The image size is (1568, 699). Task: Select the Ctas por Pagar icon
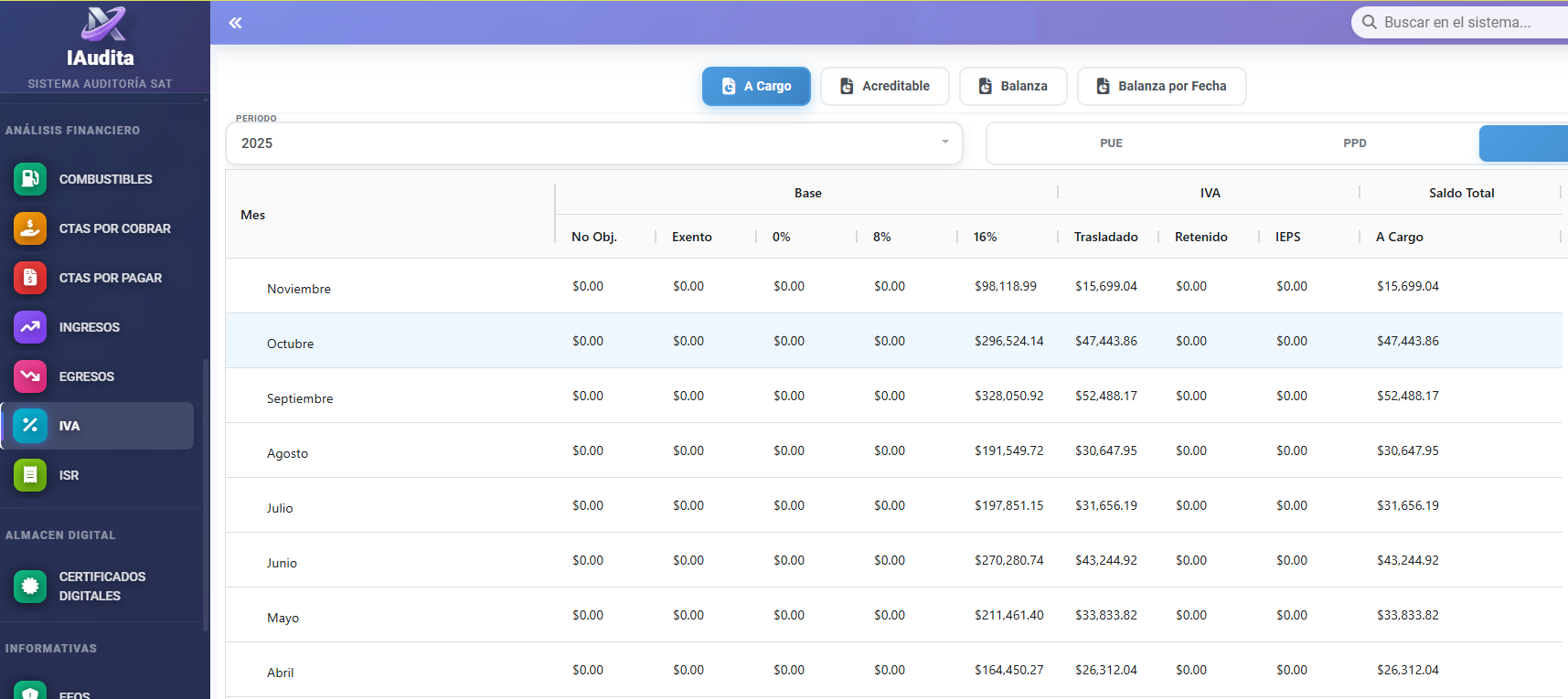click(x=30, y=278)
